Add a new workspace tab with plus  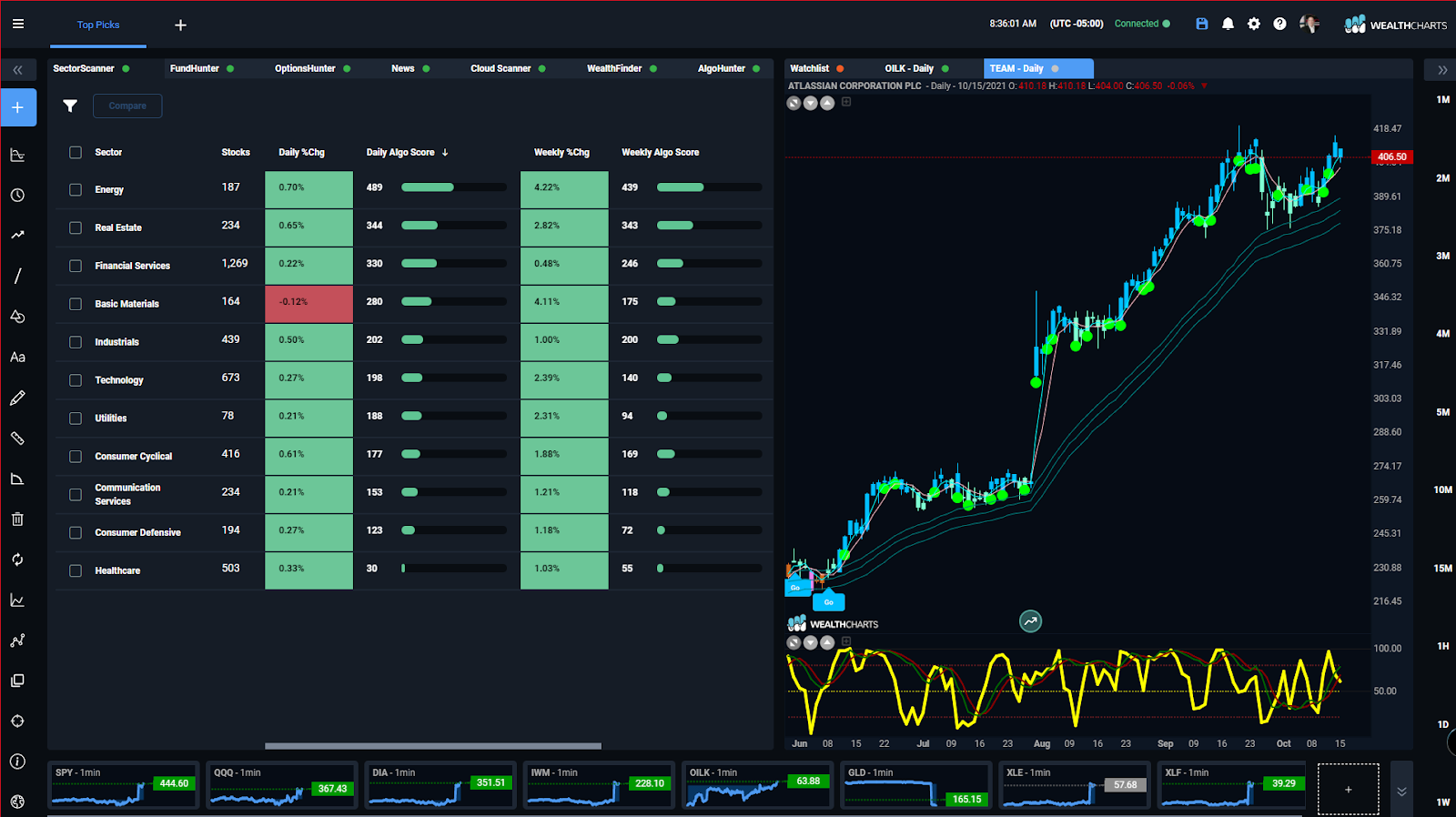[180, 25]
